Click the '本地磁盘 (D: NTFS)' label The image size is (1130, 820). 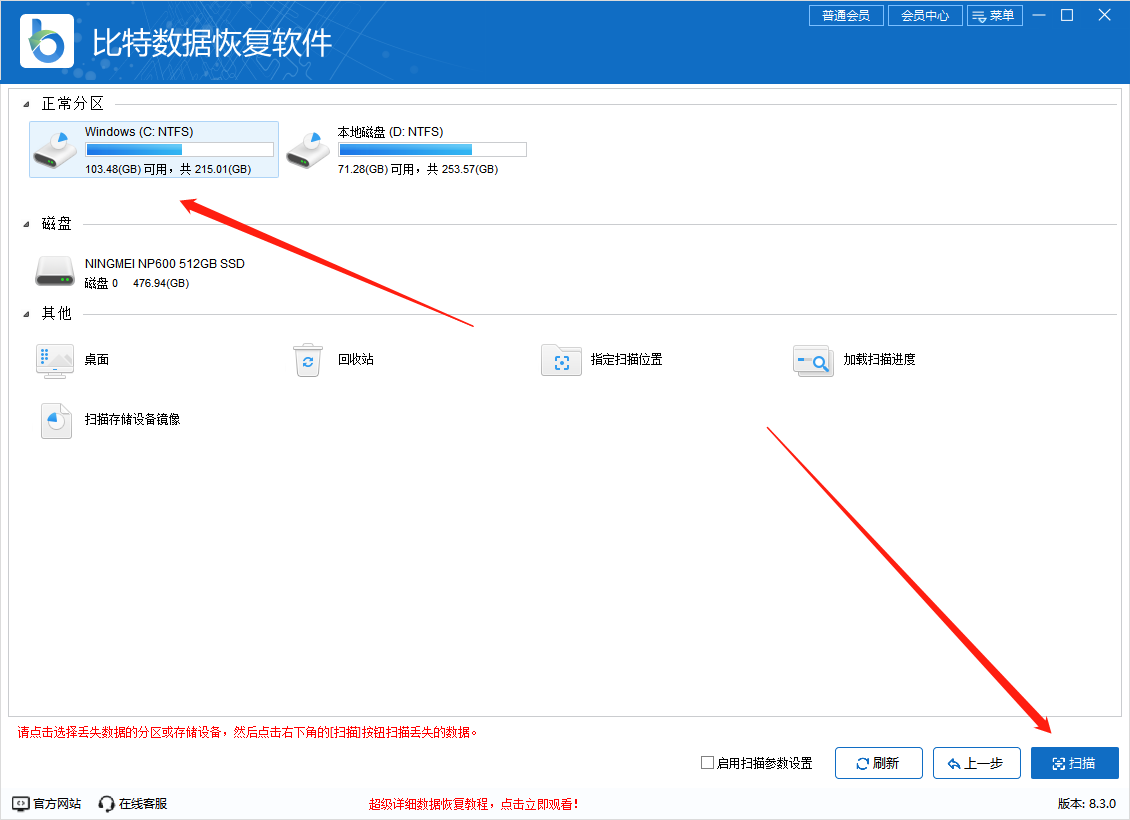tap(391, 132)
